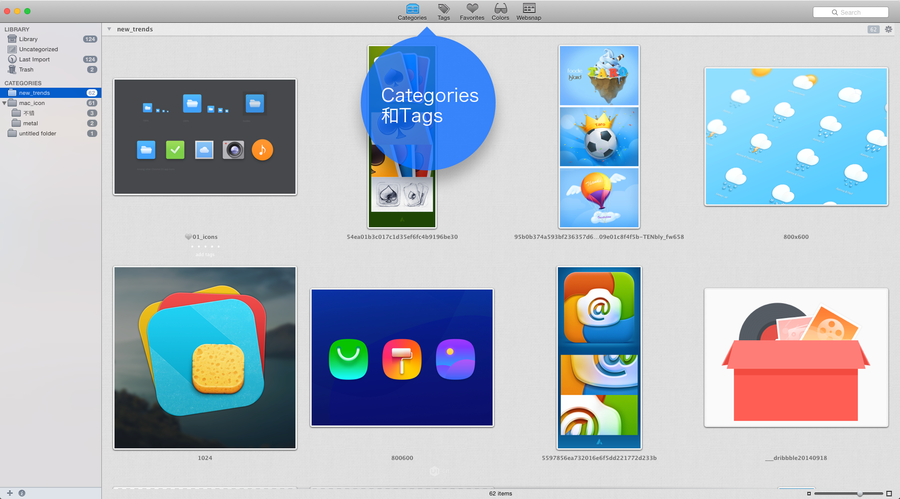Select the 95b0b374a593 game icons thumbnail
This screenshot has width=900, height=499.
[x=599, y=137]
